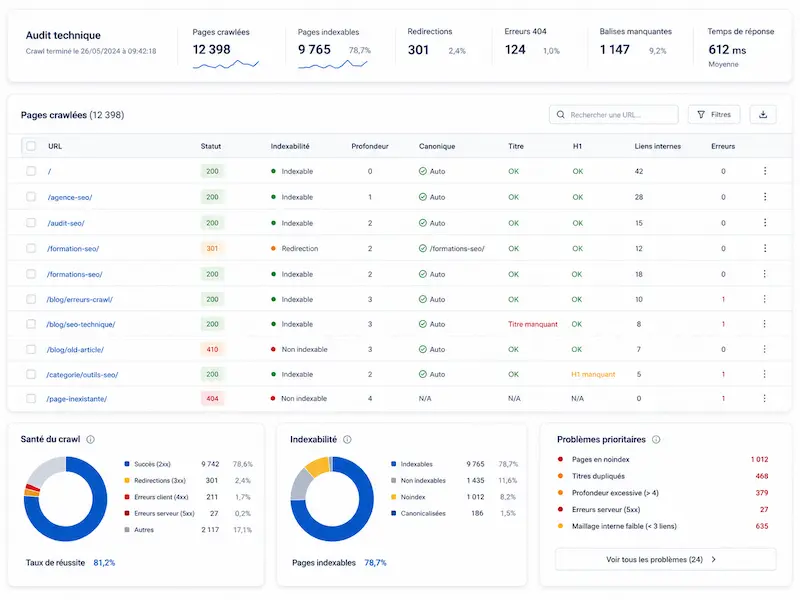The height and width of the screenshot is (600, 800).
Task: Tick the checkbox for /agence-seo/
Action: tap(31, 197)
